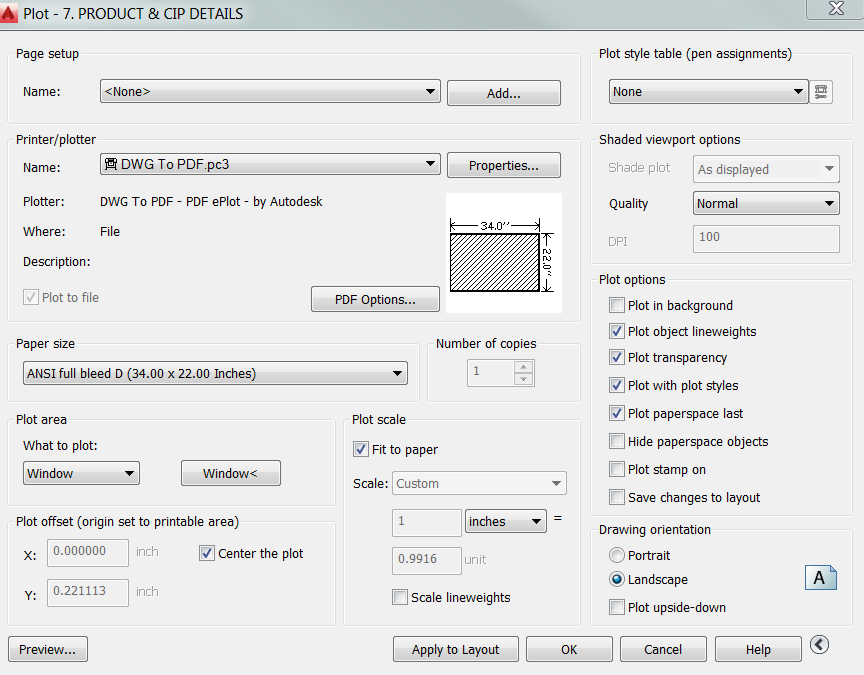The width and height of the screenshot is (864, 675).
Task: Collapse dialog options with the chevron arrow
Action: [820, 645]
